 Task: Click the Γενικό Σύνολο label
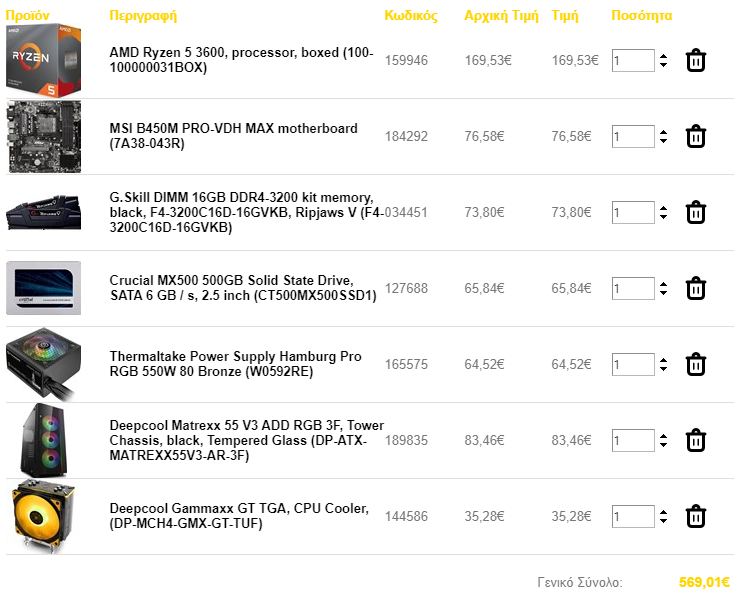tap(580, 582)
